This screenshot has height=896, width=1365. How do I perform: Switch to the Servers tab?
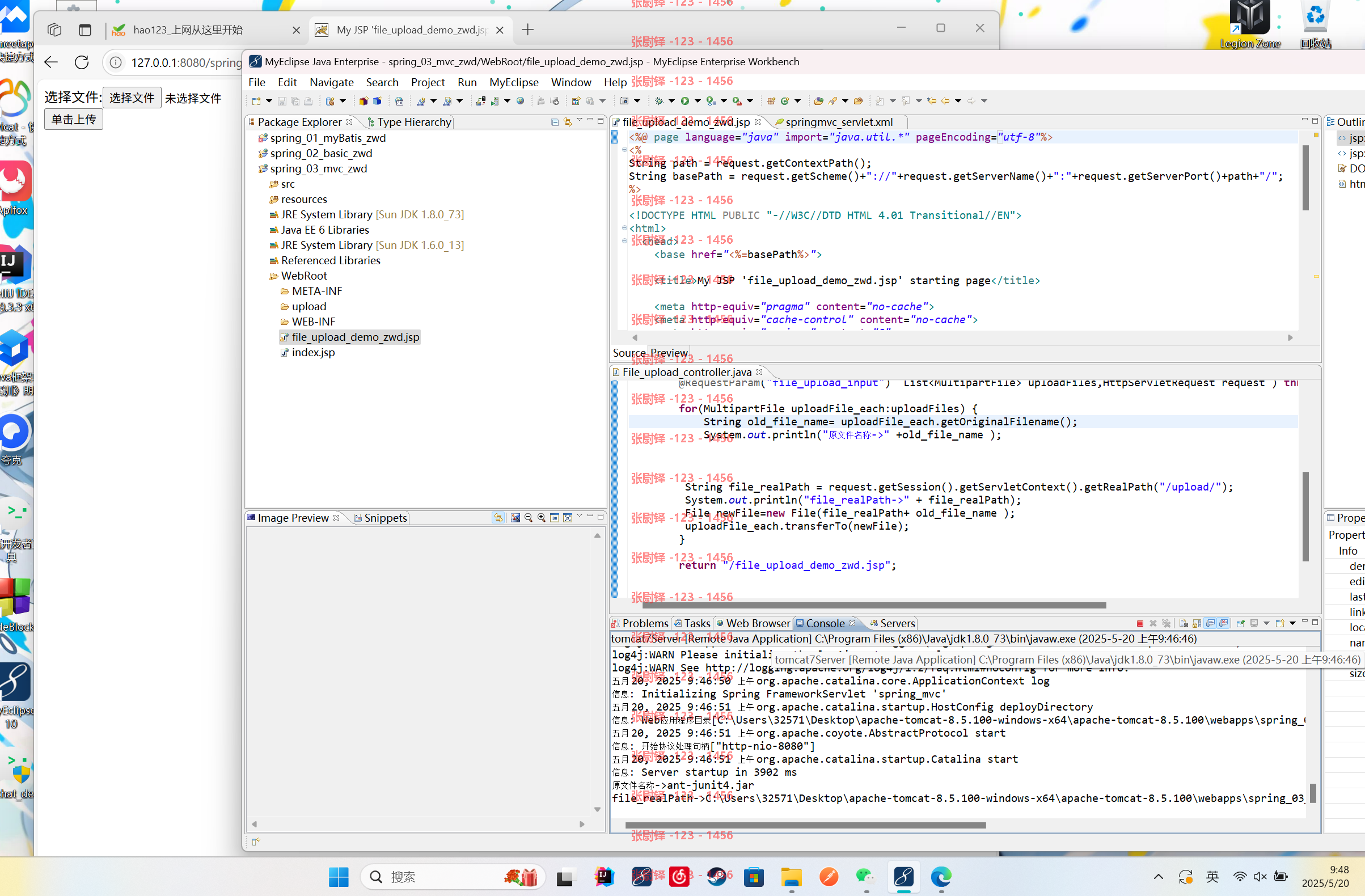coord(893,624)
